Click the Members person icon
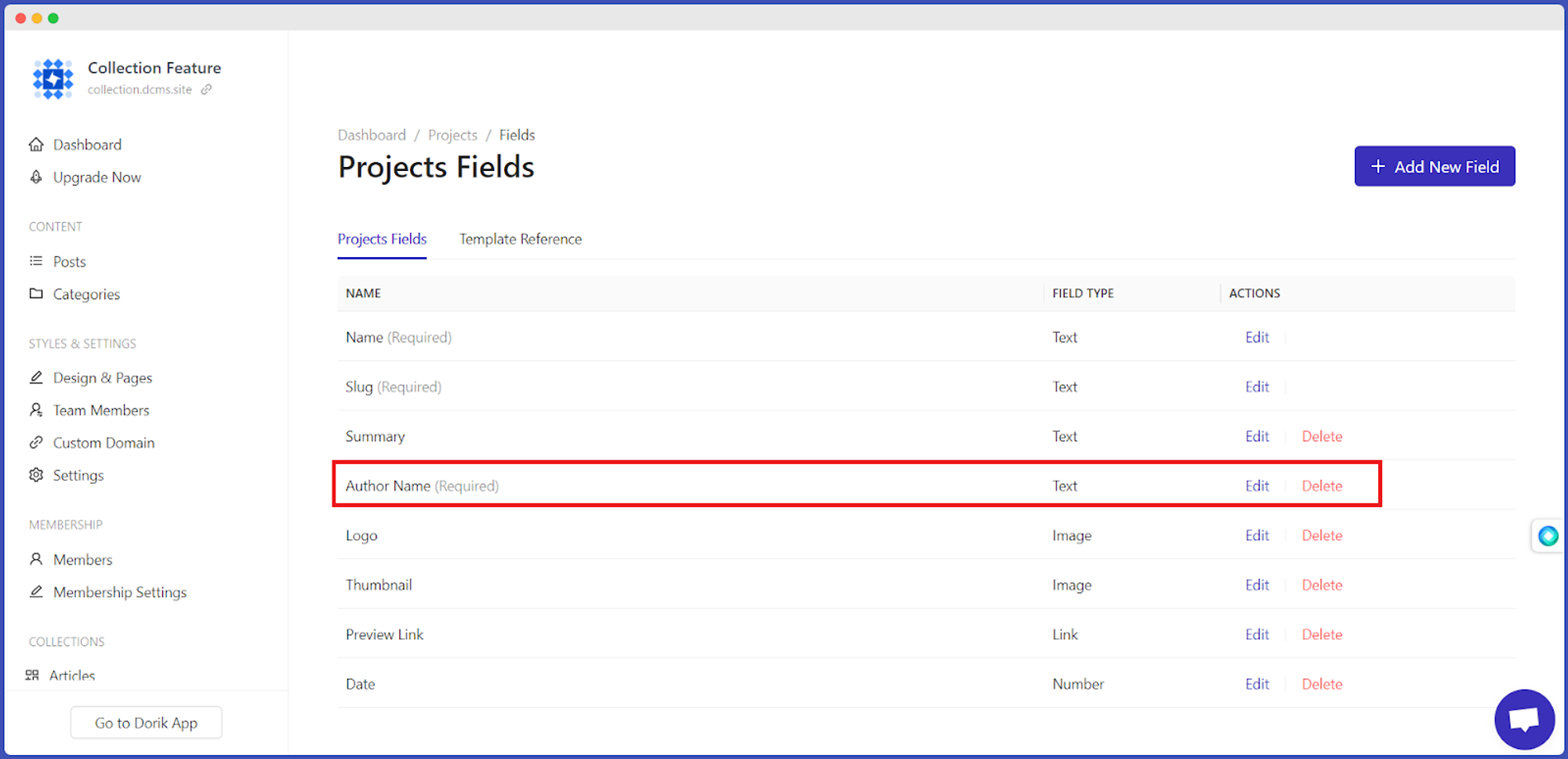The width and height of the screenshot is (1568, 759). point(36,559)
